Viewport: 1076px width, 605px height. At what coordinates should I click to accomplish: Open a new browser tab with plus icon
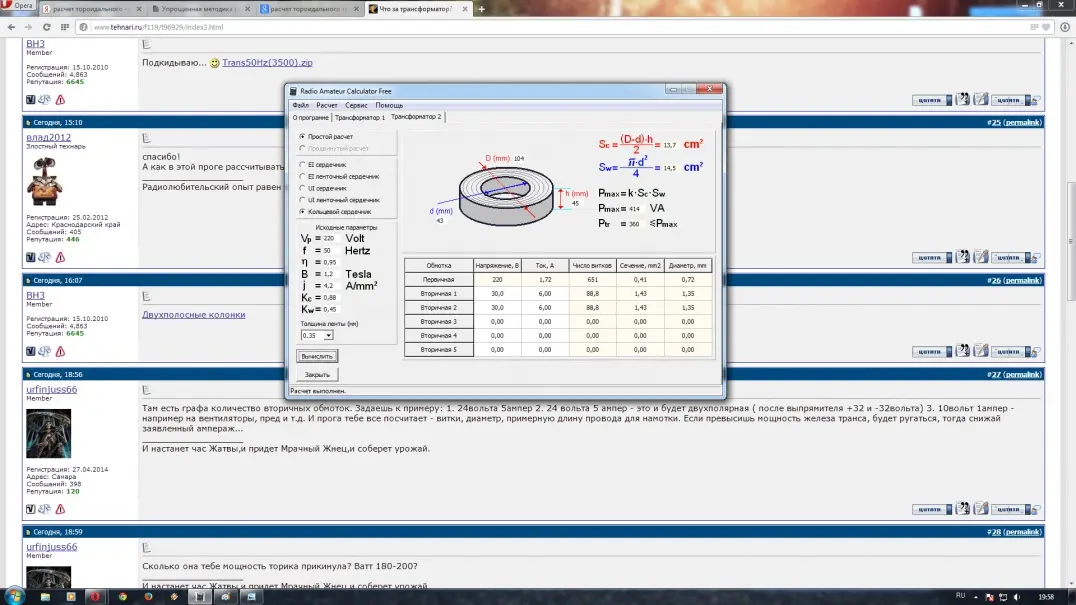coord(481,9)
